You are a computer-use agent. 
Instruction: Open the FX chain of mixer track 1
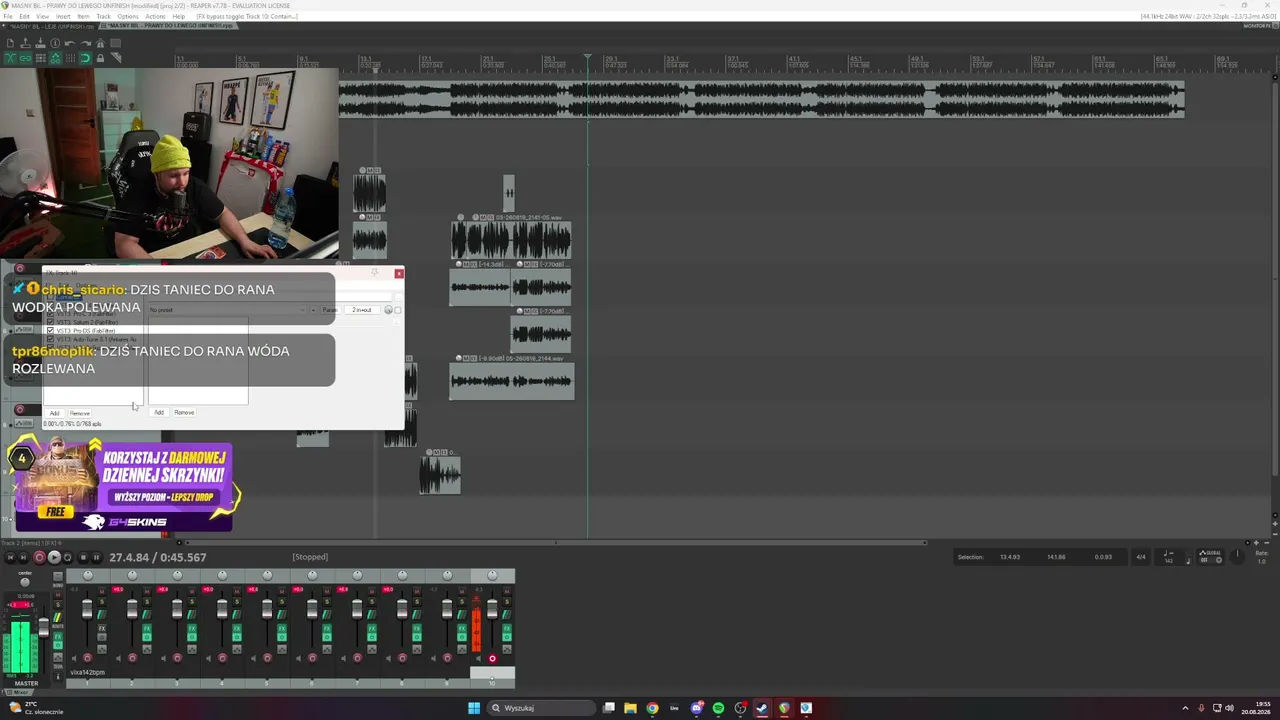[x=102, y=630]
